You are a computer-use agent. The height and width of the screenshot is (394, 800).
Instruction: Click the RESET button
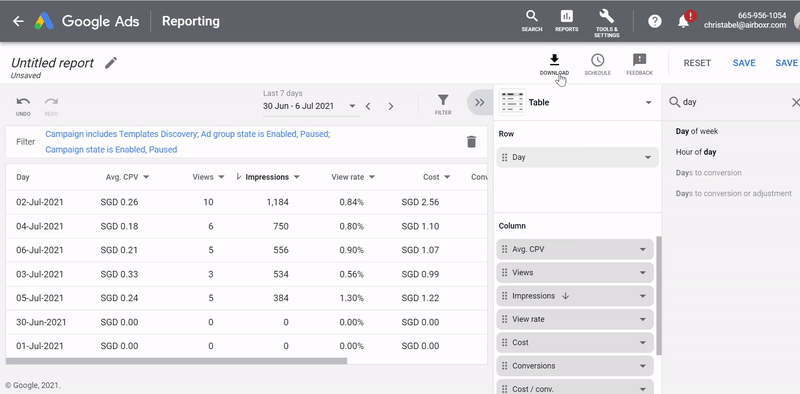(x=697, y=63)
